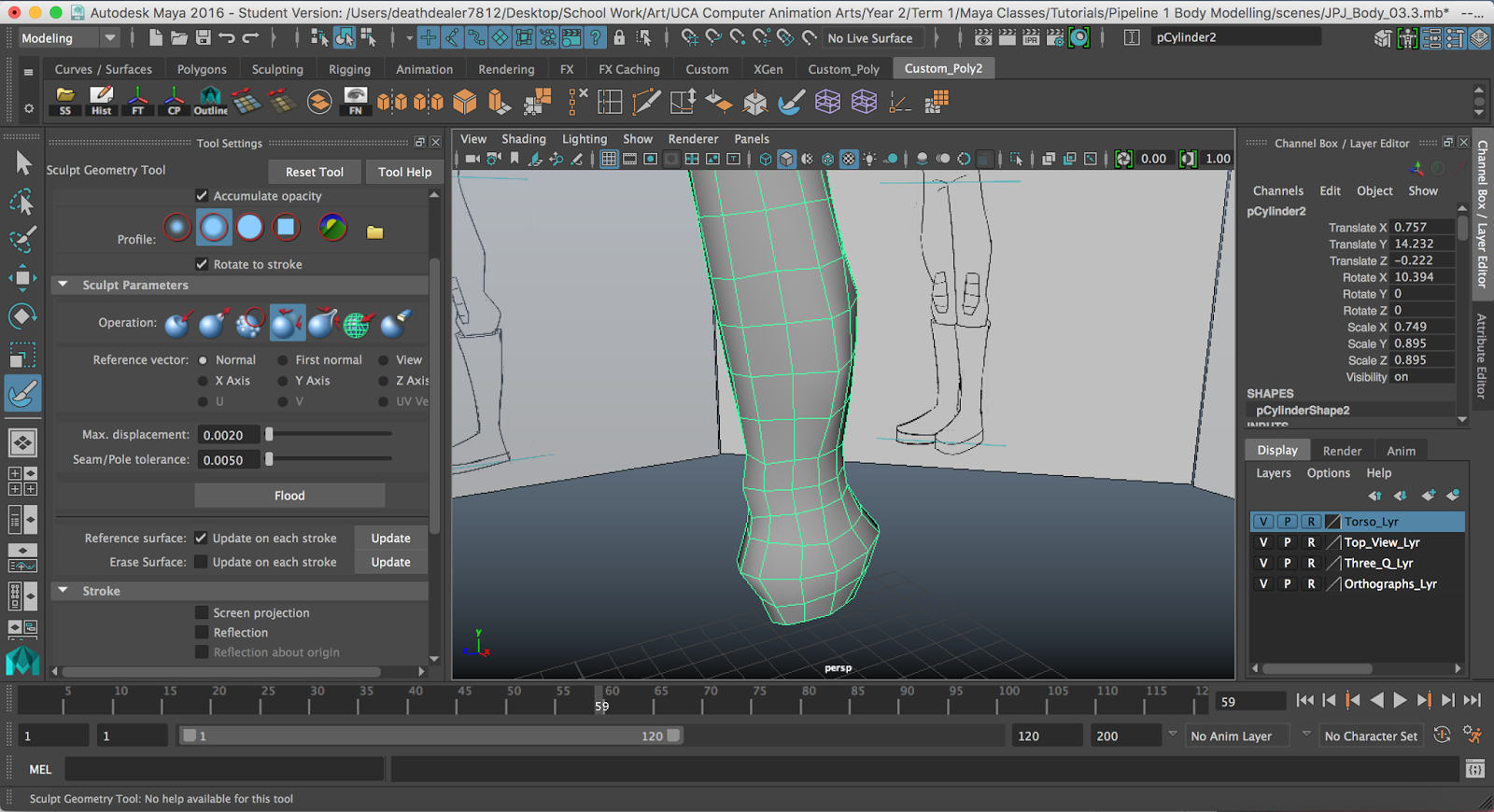The width and height of the screenshot is (1494, 812).
Task: Disable the Accumulate opacity checkbox
Action: coord(202,195)
